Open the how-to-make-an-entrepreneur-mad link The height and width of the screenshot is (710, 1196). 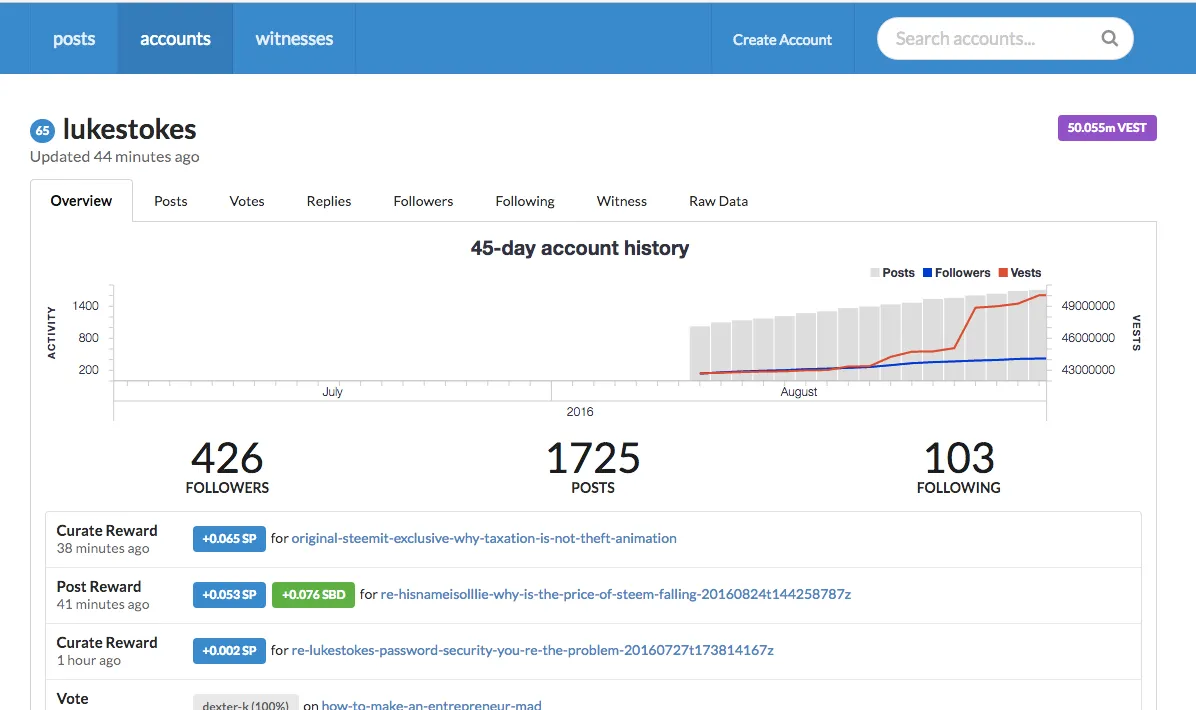point(431,705)
